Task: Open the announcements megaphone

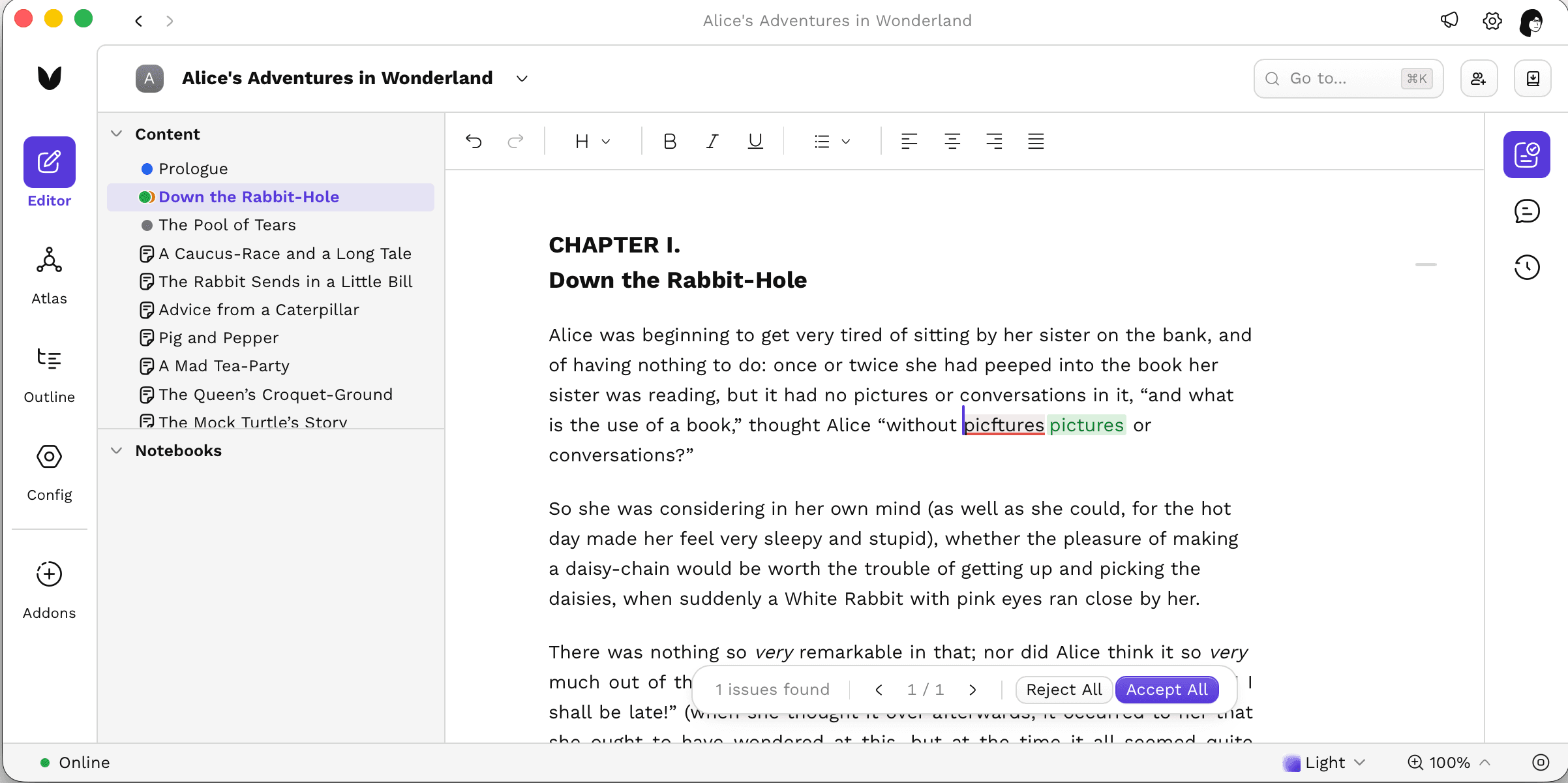Action: tap(1449, 21)
